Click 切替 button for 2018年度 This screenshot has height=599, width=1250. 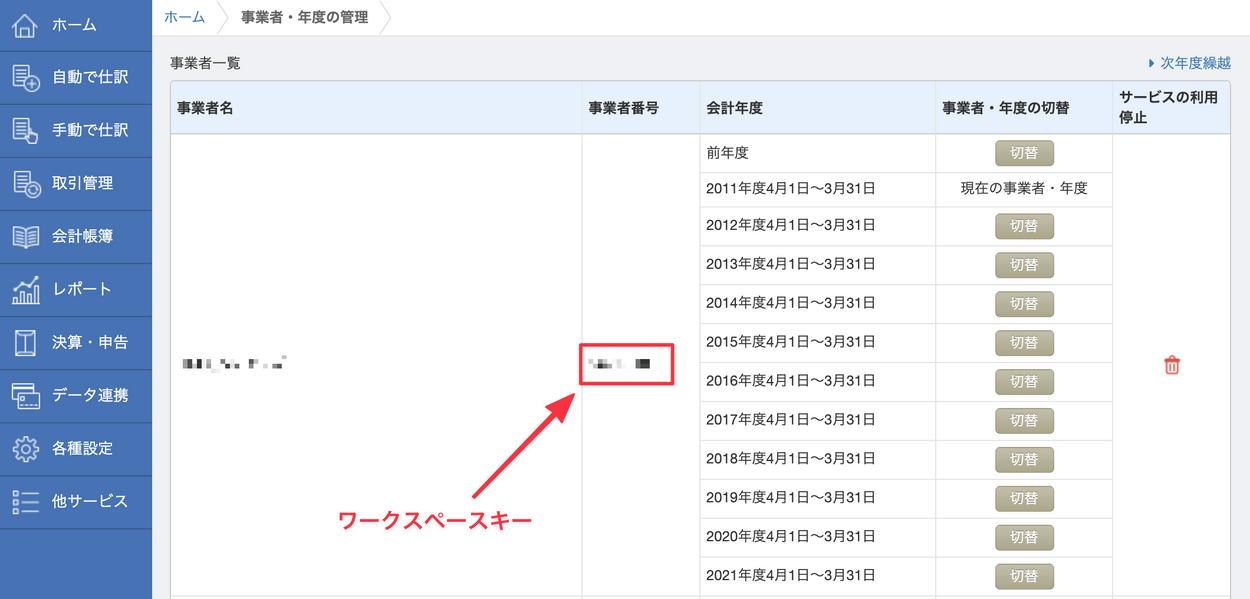[x=1024, y=460]
